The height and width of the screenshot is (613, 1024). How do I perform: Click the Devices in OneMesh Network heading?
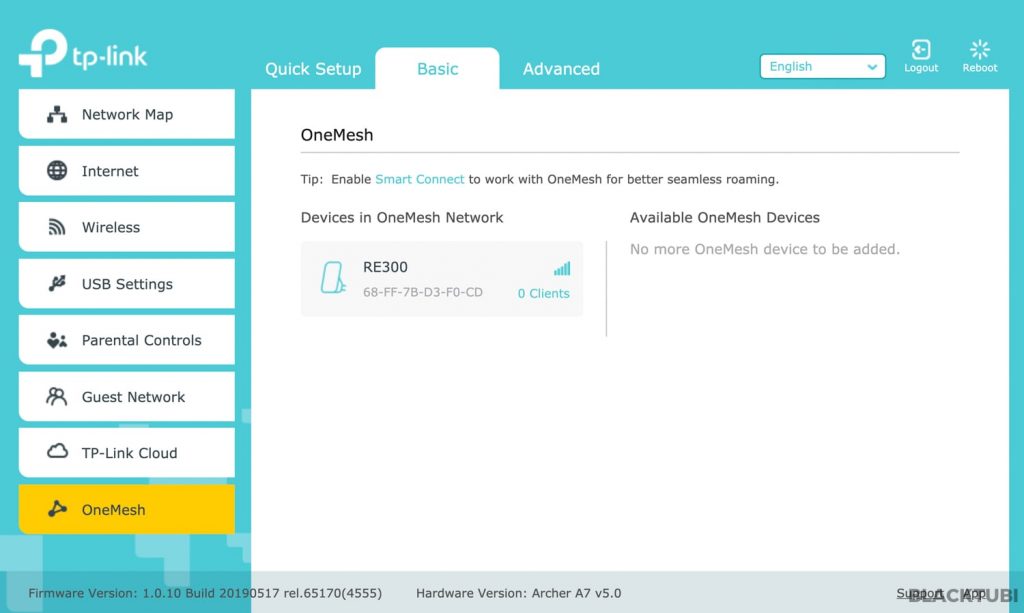(x=402, y=217)
